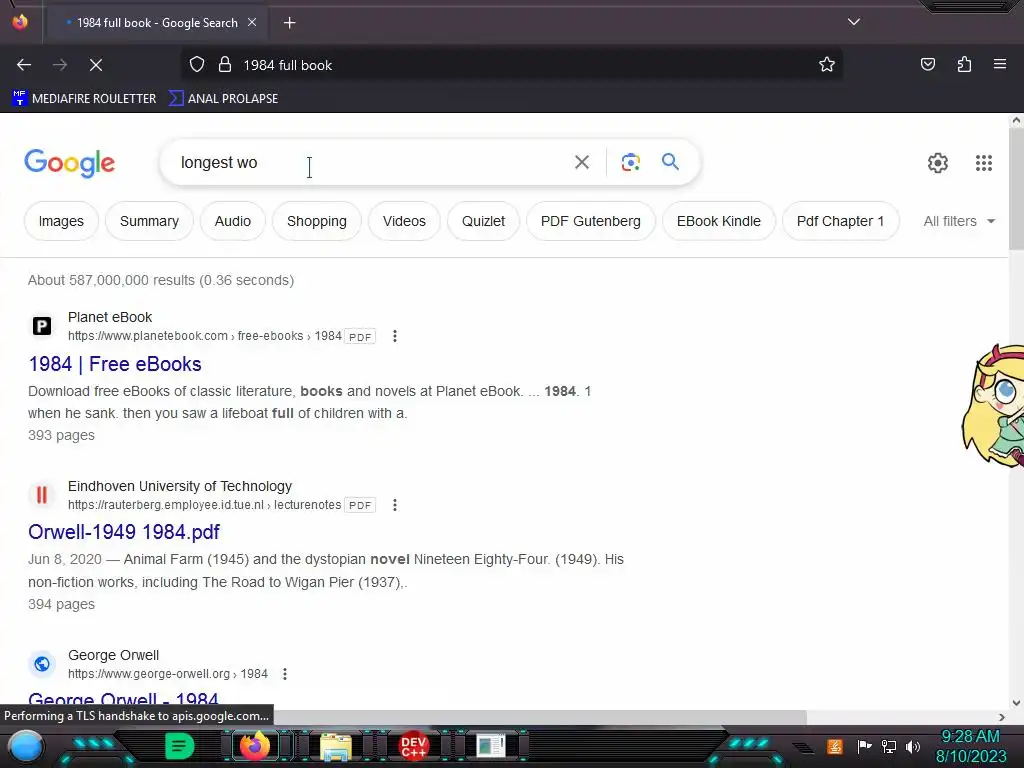Open the clock showing 9:28 AM
Viewport: 1024px width, 768px height.
pyautogui.click(x=971, y=746)
